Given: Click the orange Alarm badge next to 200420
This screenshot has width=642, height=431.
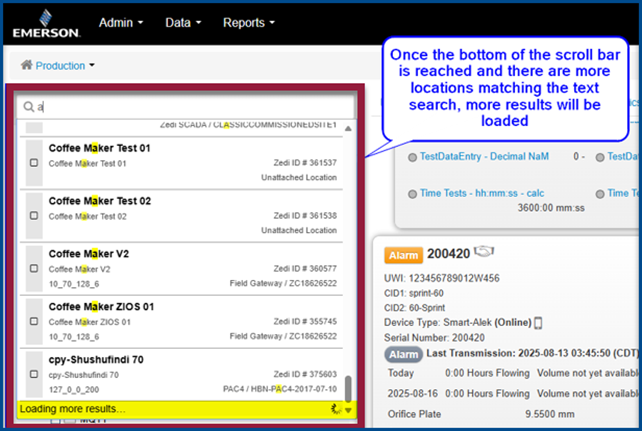Looking at the screenshot, I should (x=403, y=255).
